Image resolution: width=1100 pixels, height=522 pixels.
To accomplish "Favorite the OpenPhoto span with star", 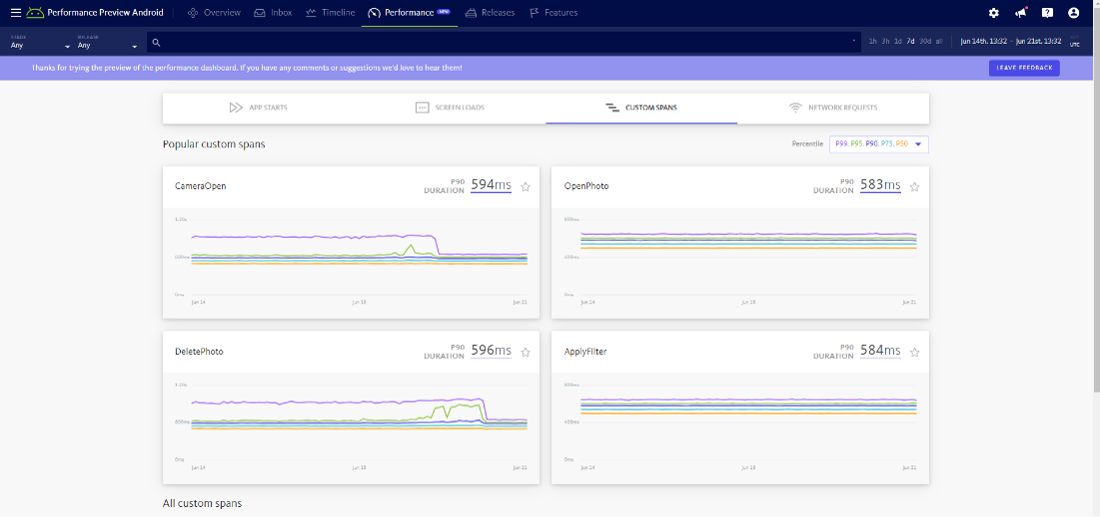I will (914, 186).
